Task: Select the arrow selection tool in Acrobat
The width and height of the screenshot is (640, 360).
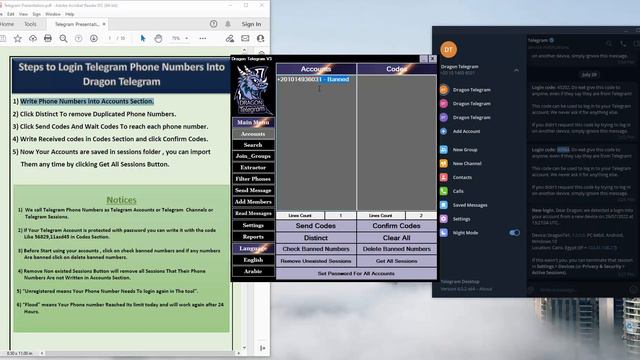Action: point(143,38)
